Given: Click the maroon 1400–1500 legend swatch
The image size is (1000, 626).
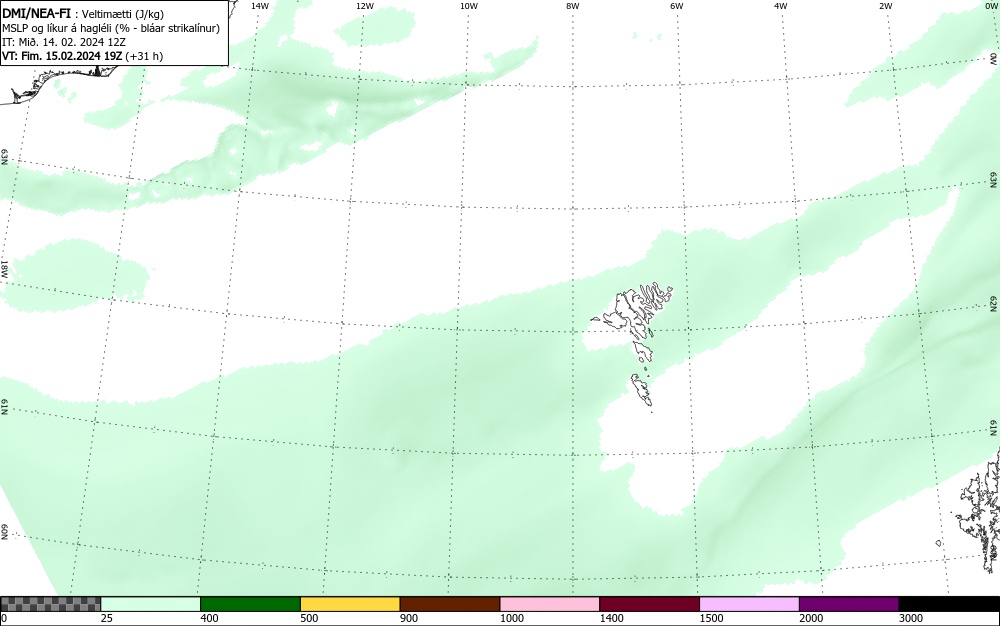Looking at the screenshot, I should click(649, 604).
